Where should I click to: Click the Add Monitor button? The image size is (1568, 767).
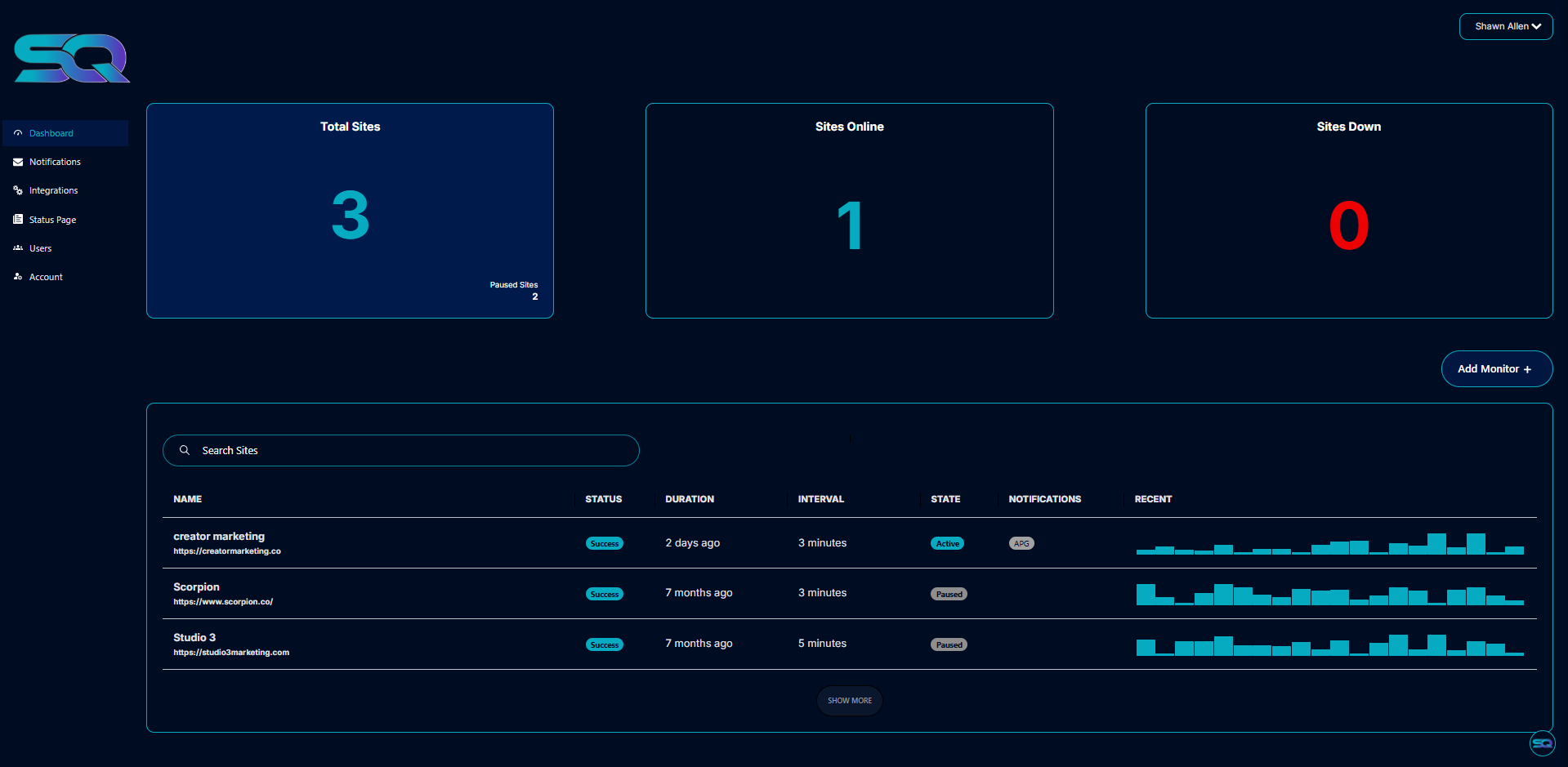1497,369
